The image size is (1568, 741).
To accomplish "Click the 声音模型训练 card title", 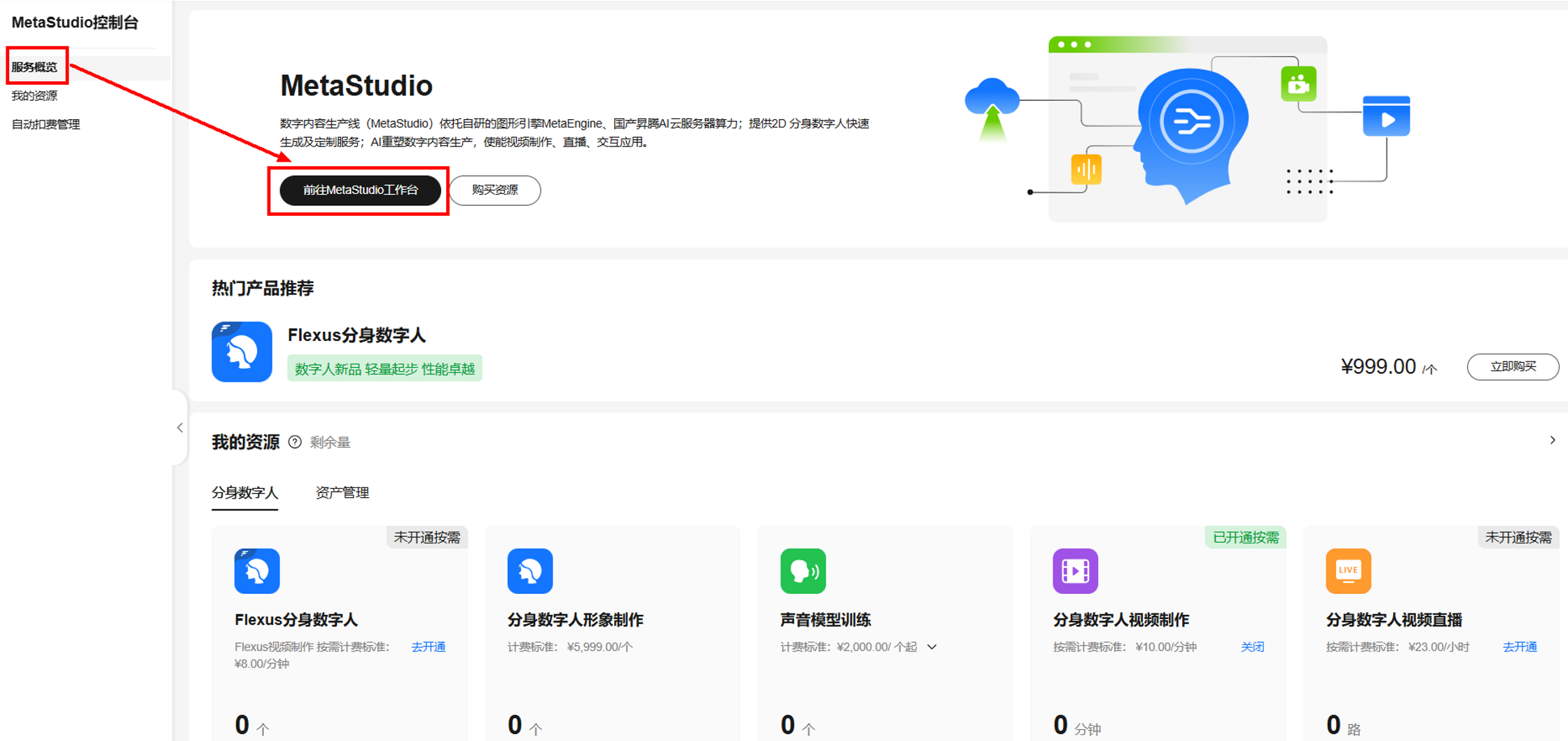I will pyautogui.click(x=826, y=620).
